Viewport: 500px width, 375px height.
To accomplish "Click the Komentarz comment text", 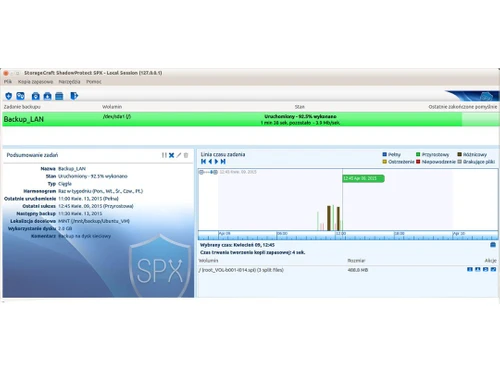I will [84, 236].
